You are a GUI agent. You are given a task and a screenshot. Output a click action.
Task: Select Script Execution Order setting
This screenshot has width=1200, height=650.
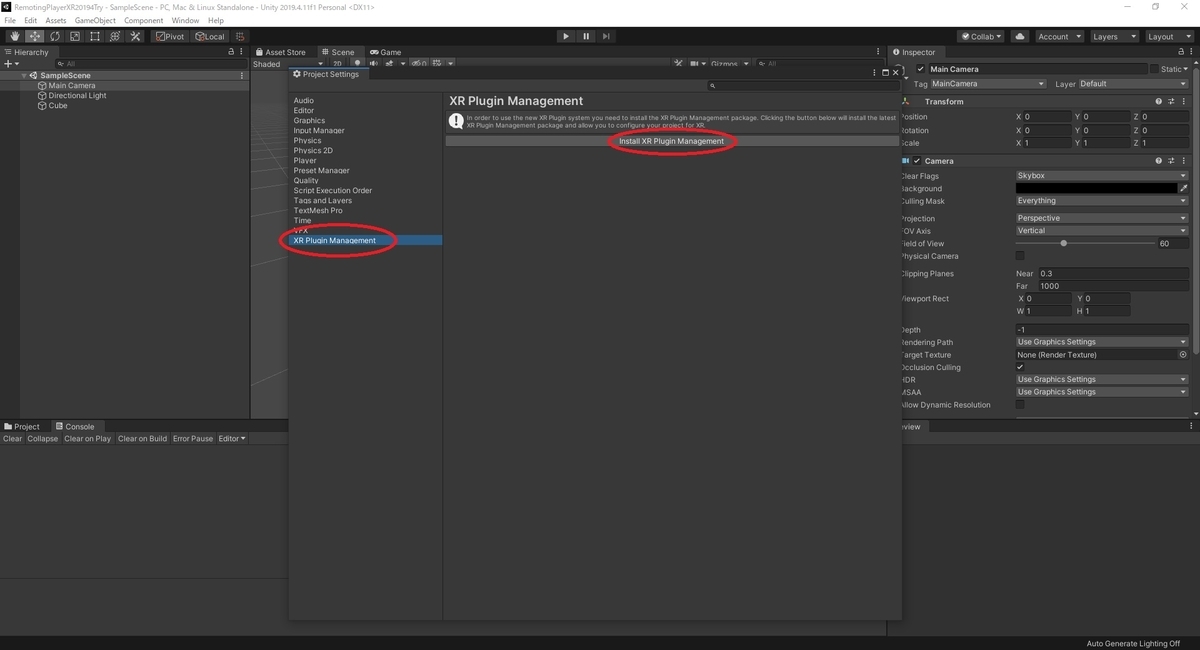pyautogui.click(x=333, y=190)
